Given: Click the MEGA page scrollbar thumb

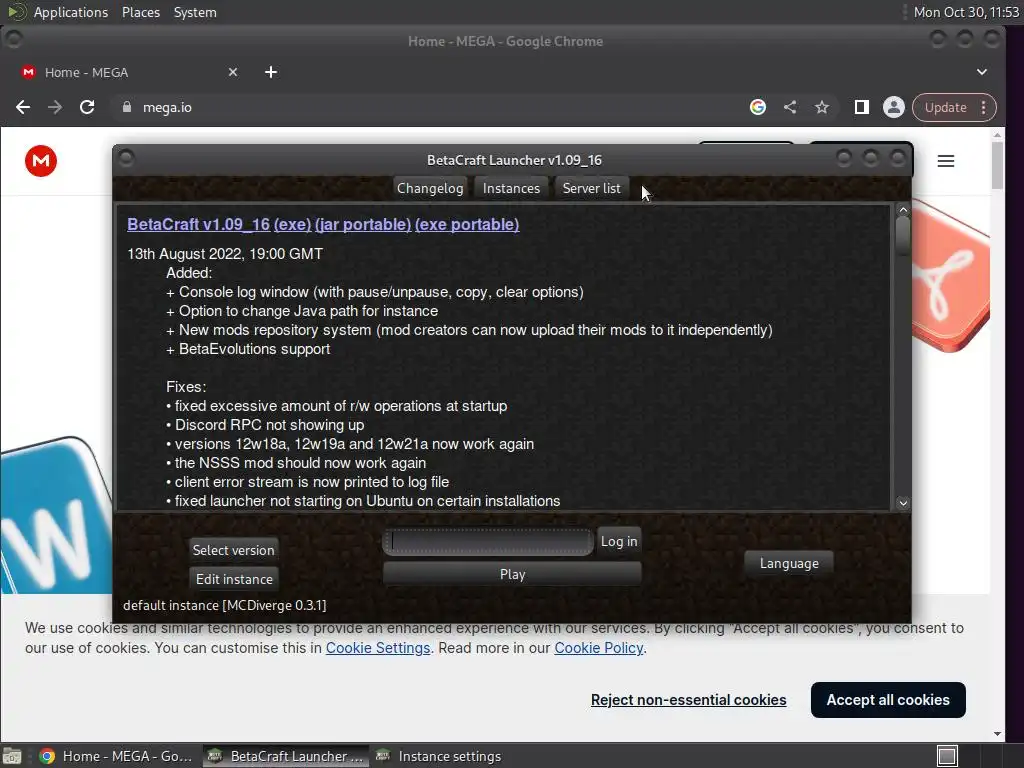Looking at the screenshot, I should (x=997, y=165).
